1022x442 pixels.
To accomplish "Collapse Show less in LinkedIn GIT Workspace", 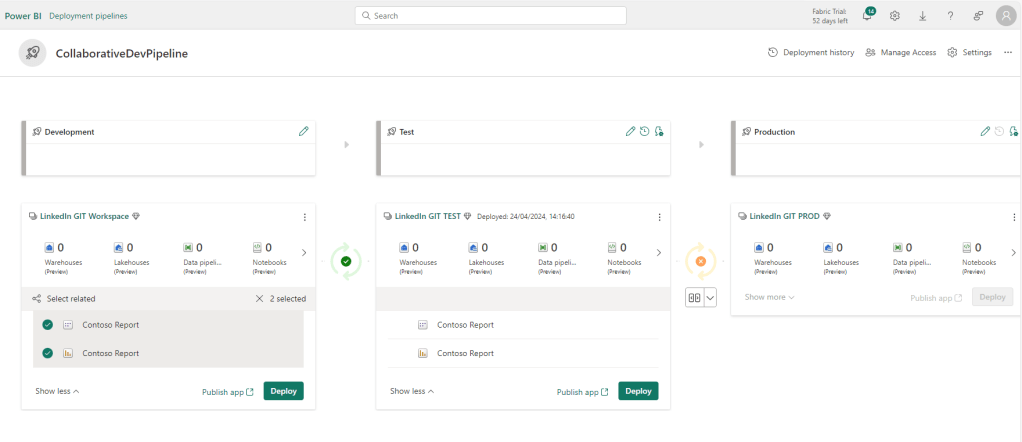I will pos(57,391).
